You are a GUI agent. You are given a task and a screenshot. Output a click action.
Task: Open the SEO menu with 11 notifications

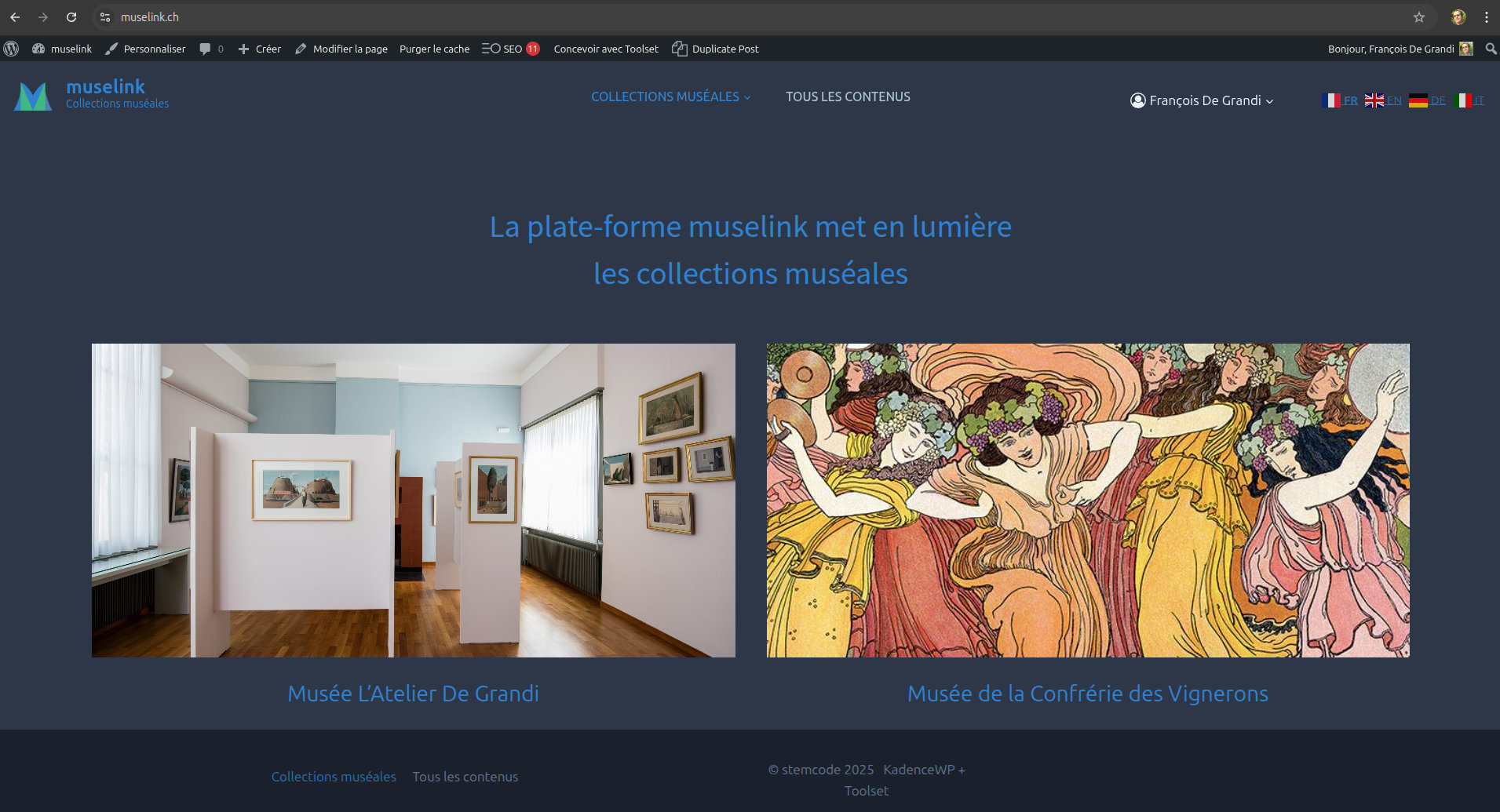coord(511,49)
